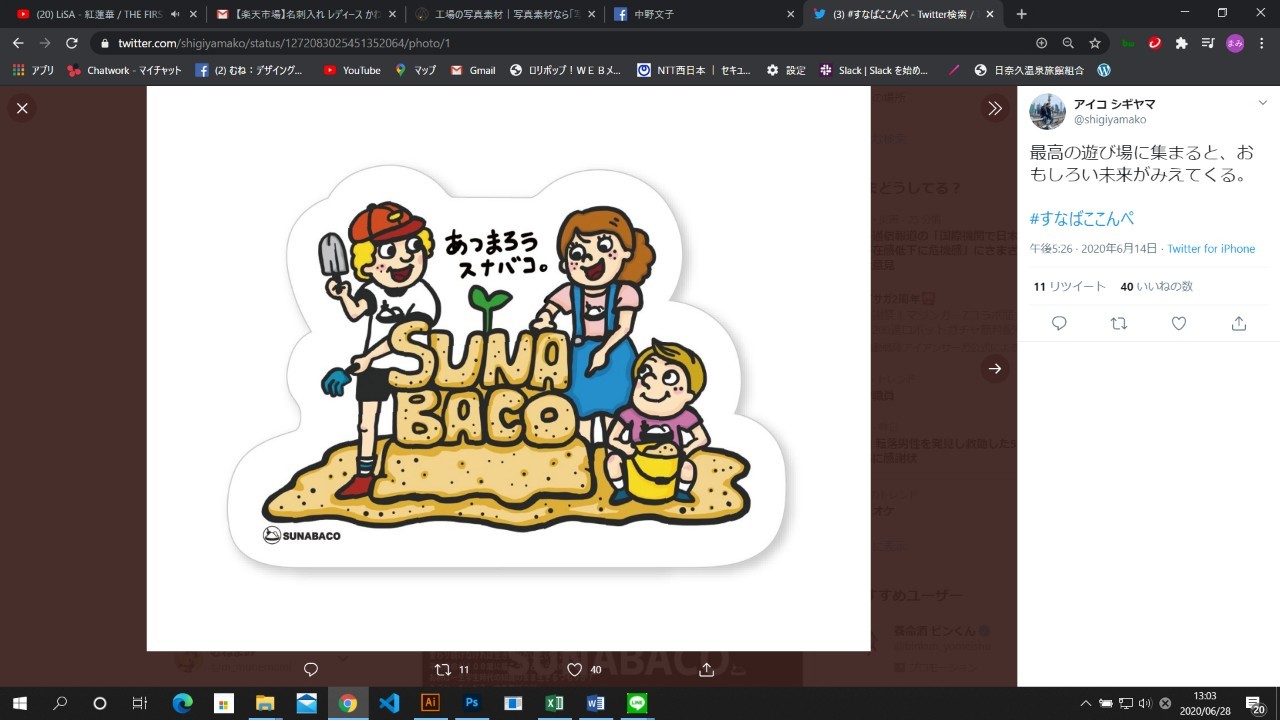1280x720 pixels.
Task: Reply to tweet using icon below photo
Action: pyautogui.click(x=310, y=669)
